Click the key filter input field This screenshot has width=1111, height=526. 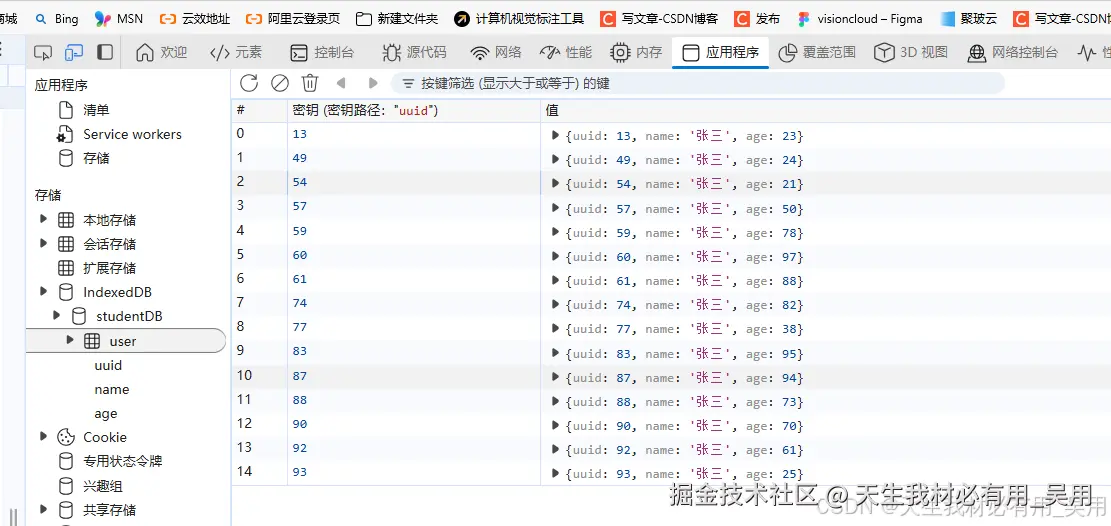tap(698, 84)
